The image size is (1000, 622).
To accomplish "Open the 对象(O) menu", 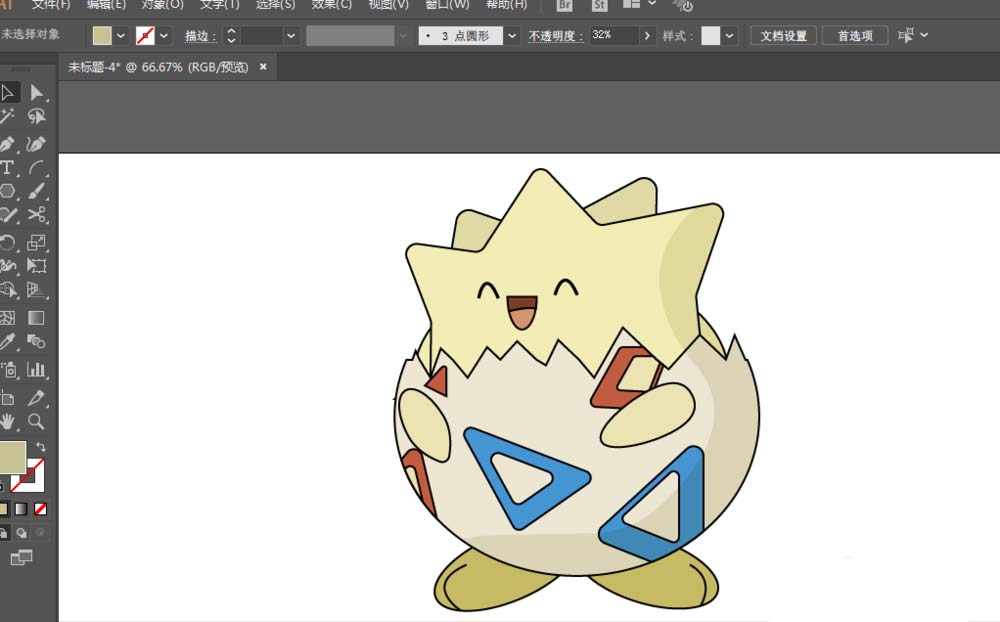I will point(163,4).
